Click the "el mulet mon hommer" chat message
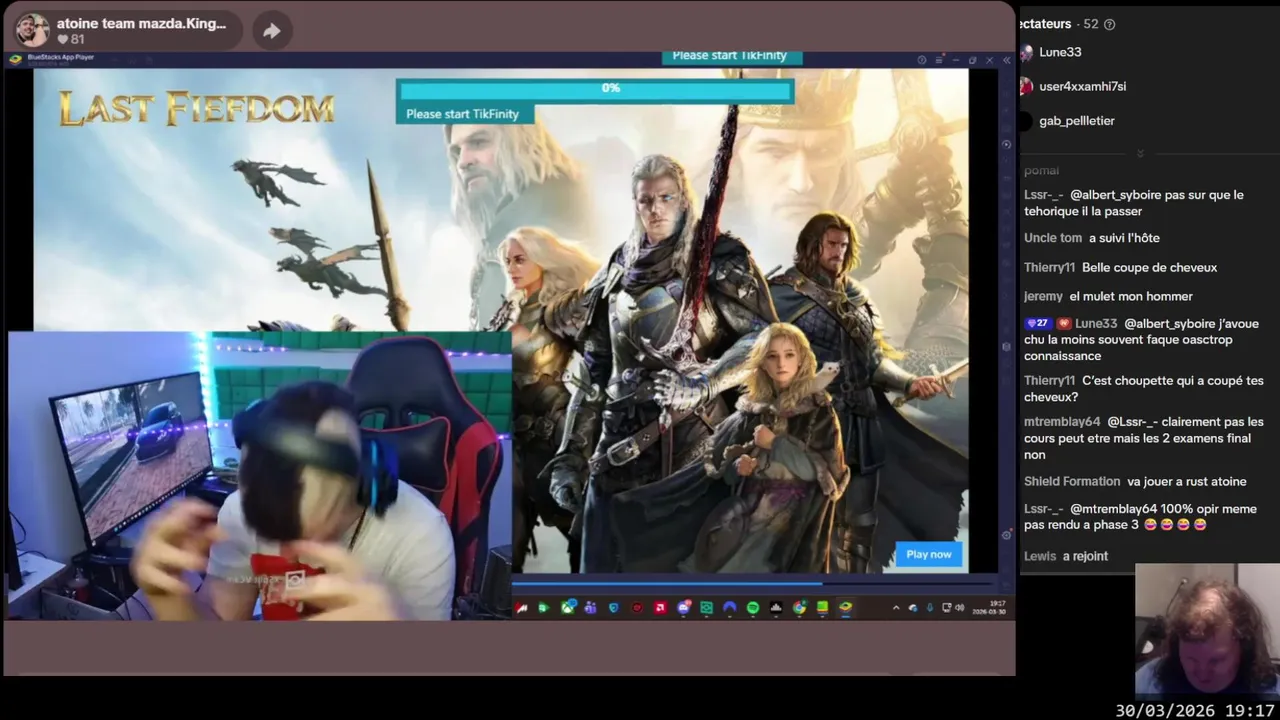Viewport: 1280px width, 720px height. 1131,297
